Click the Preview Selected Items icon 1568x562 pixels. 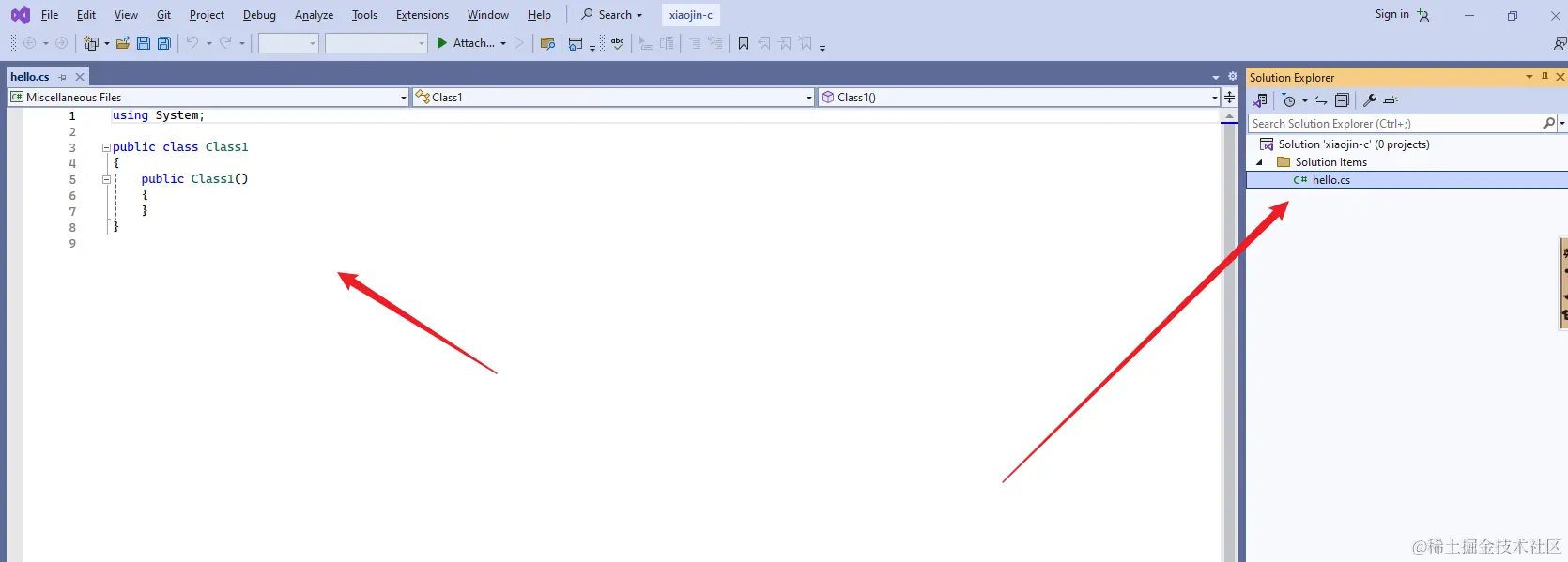click(x=1391, y=100)
